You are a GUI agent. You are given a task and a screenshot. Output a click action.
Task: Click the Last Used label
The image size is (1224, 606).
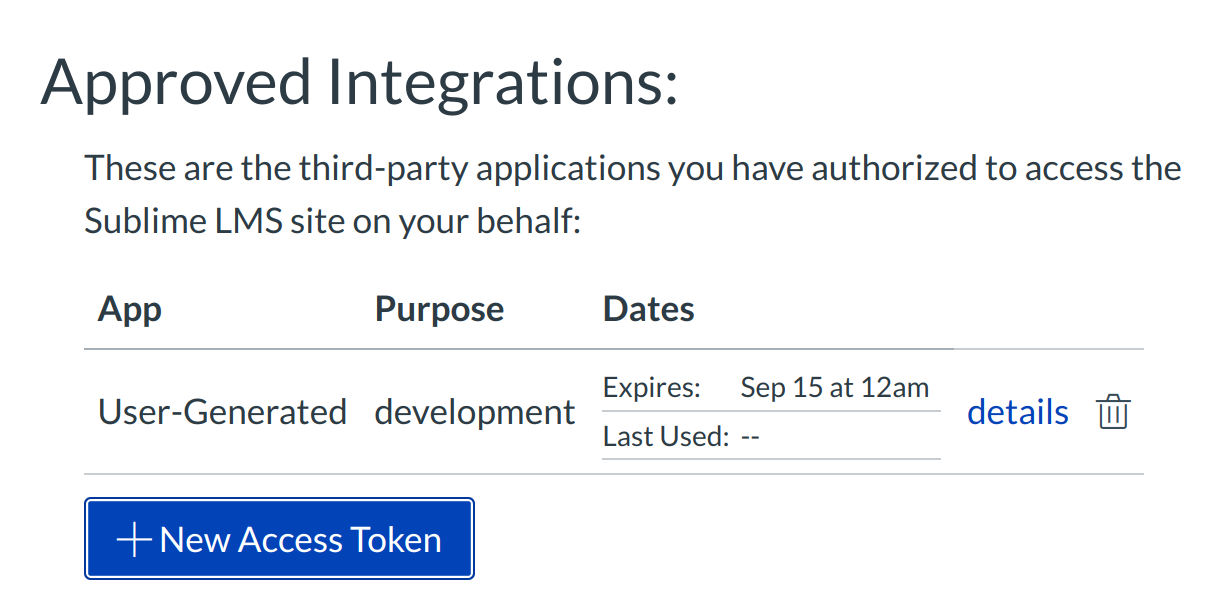point(666,437)
